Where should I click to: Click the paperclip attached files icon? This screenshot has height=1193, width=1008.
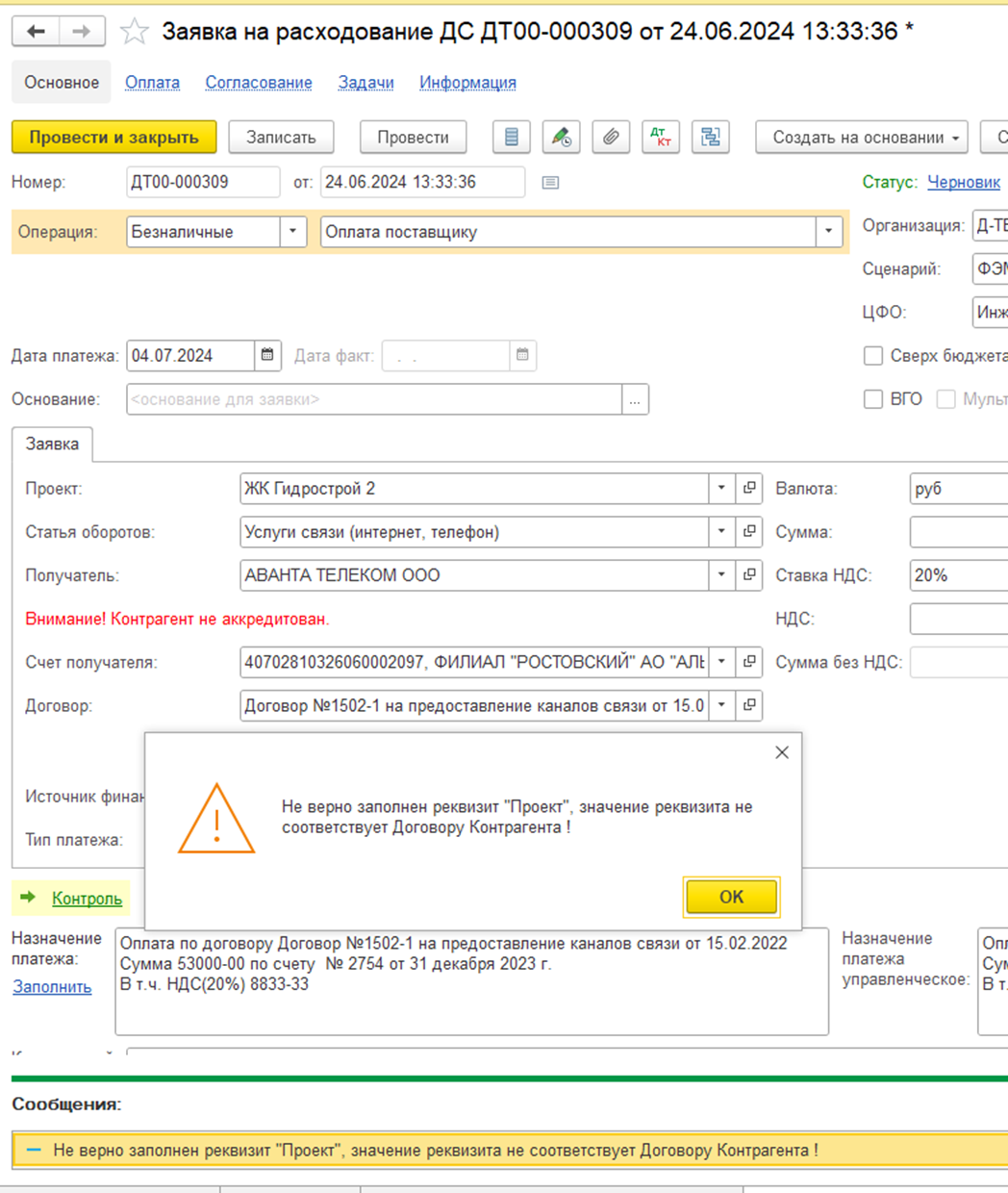click(610, 138)
